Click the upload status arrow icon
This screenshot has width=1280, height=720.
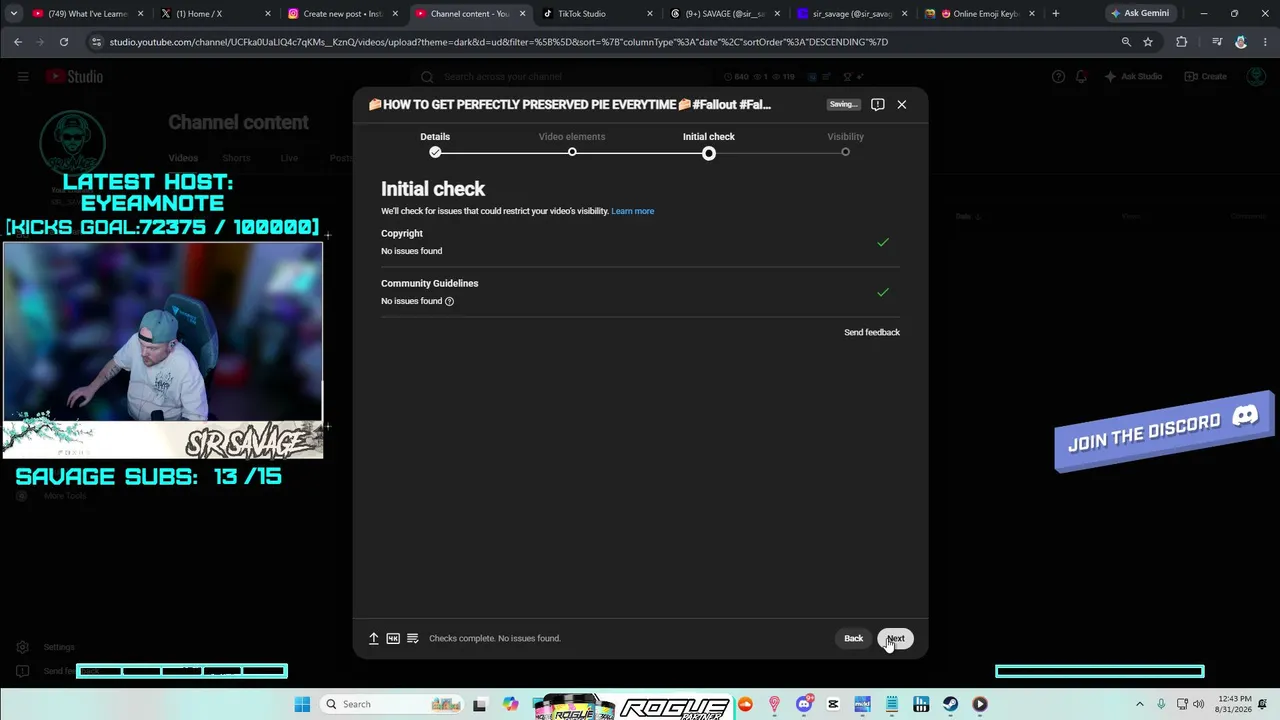374,638
